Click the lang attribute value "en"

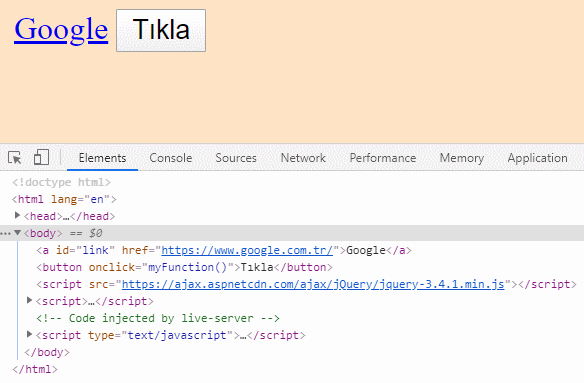[97, 199]
